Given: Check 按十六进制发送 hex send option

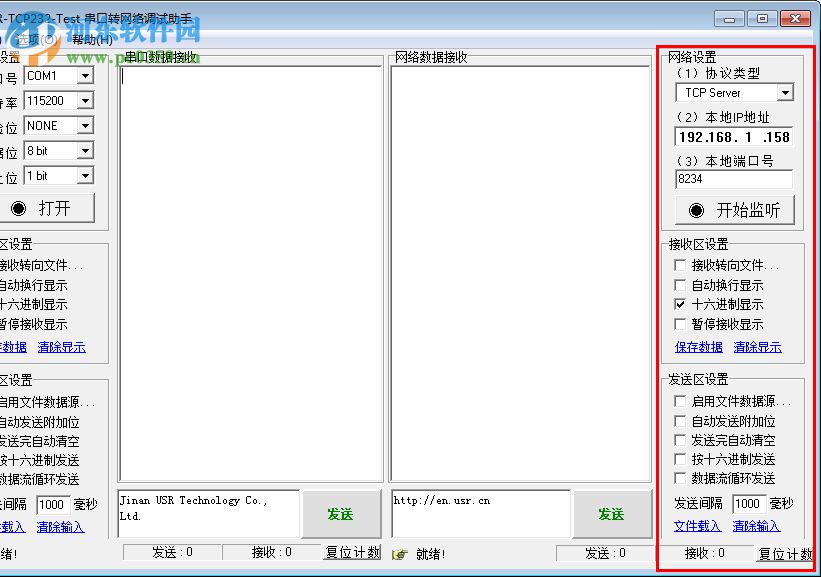Looking at the screenshot, I should click(x=678, y=459).
